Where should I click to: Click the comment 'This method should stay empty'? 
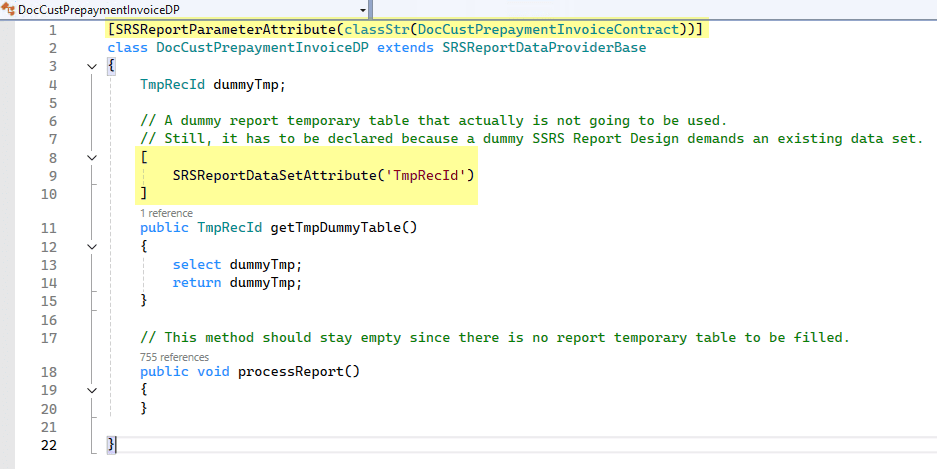click(x=495, y=338)
